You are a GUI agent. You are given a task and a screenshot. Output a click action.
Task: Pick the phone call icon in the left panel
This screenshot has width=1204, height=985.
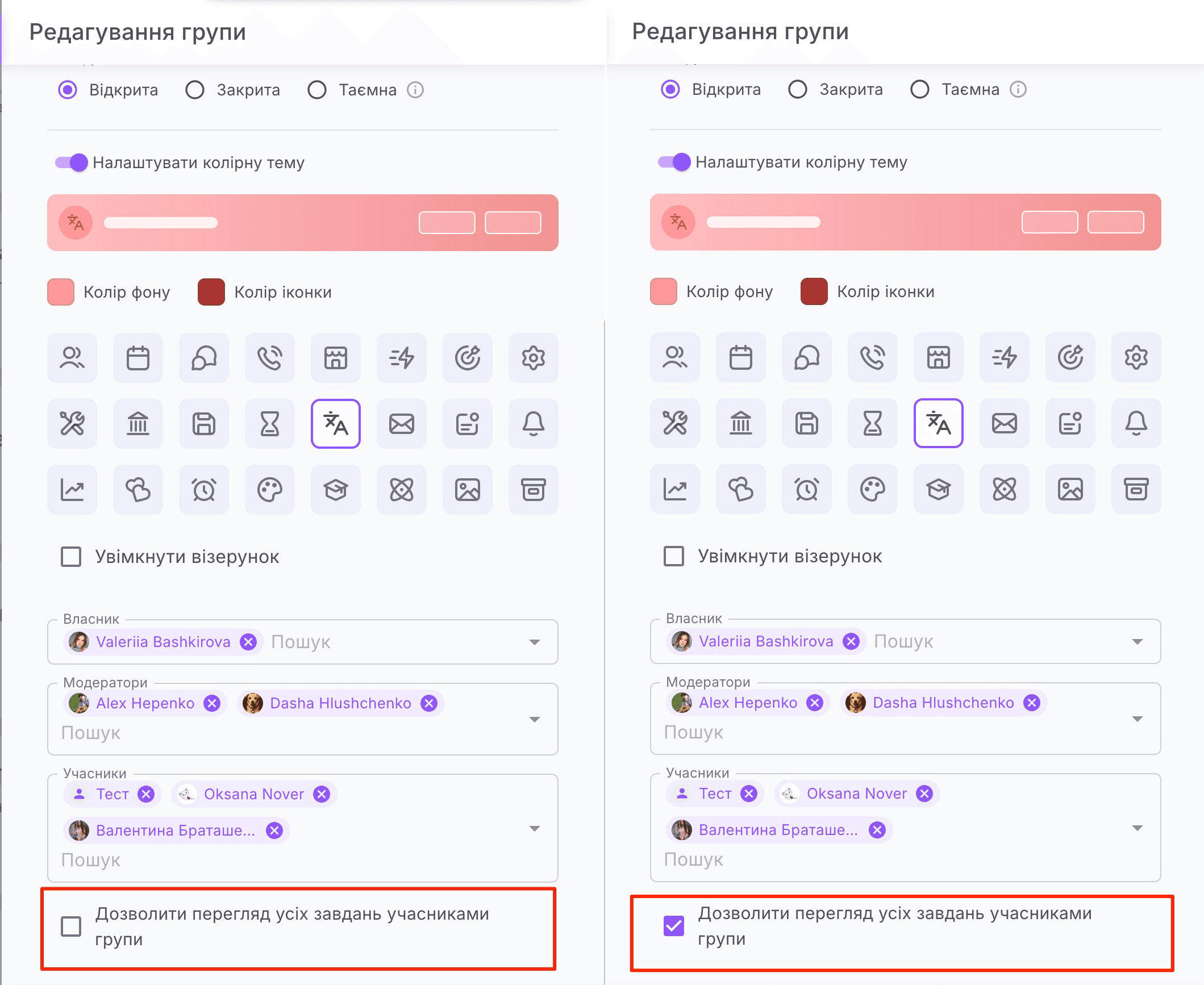click(269, 358)
